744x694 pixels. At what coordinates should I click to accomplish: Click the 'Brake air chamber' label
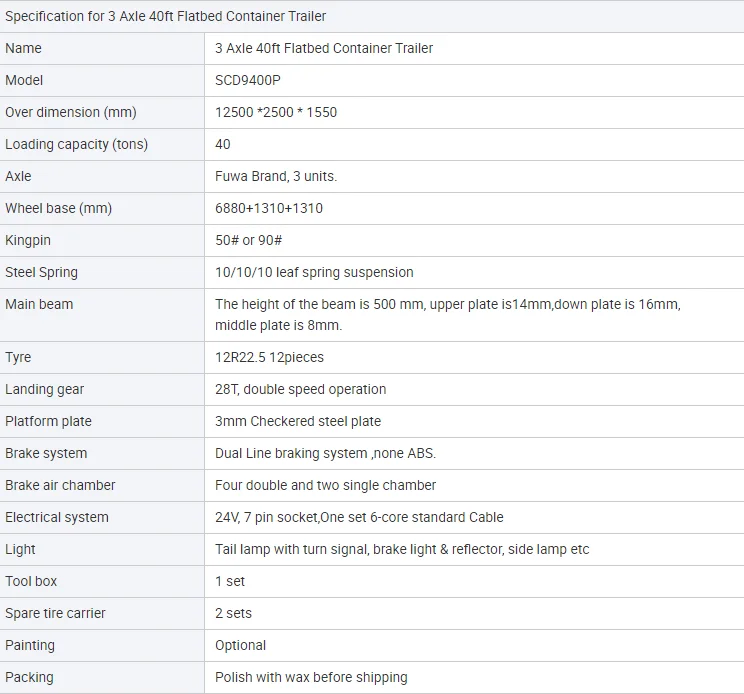tap(60, 485)
